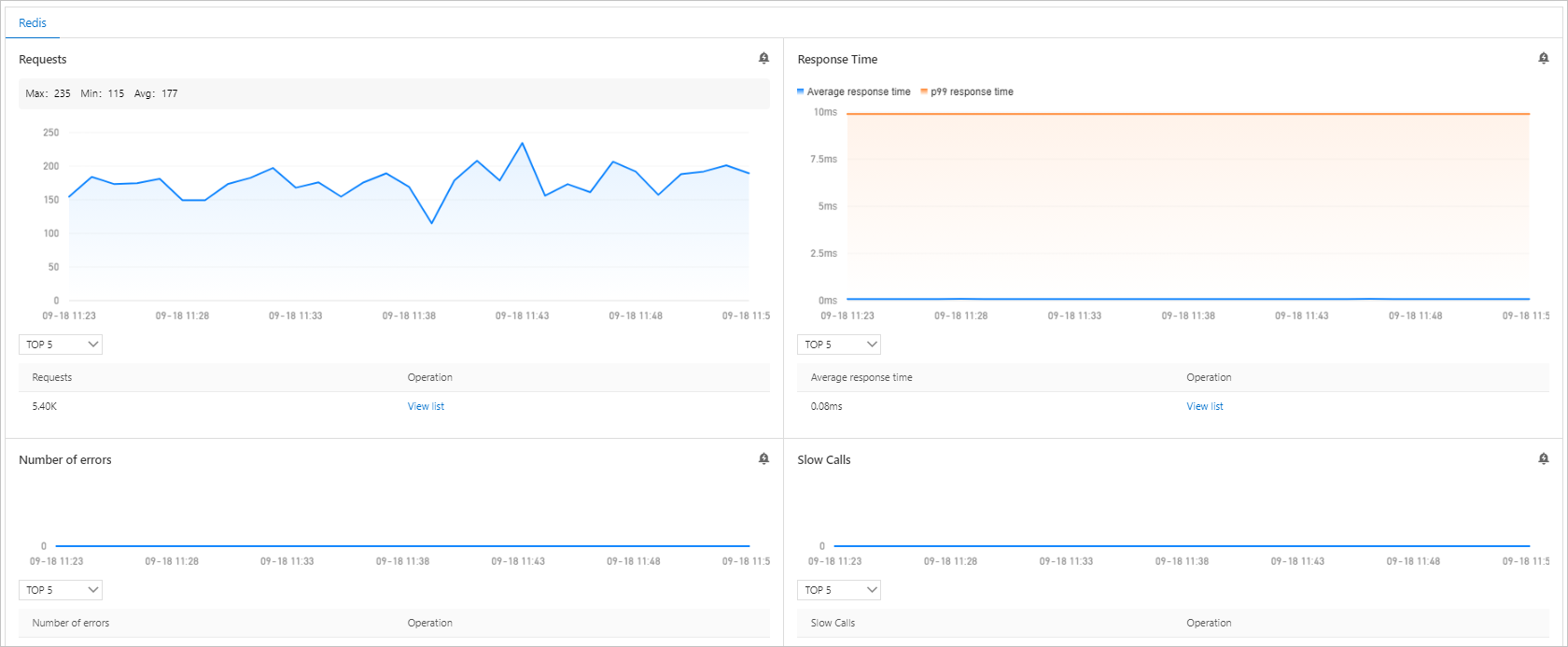Screen dimensions: 1568x647
Task: Open View list link in Response Time table
Action: click(1205, 406)
